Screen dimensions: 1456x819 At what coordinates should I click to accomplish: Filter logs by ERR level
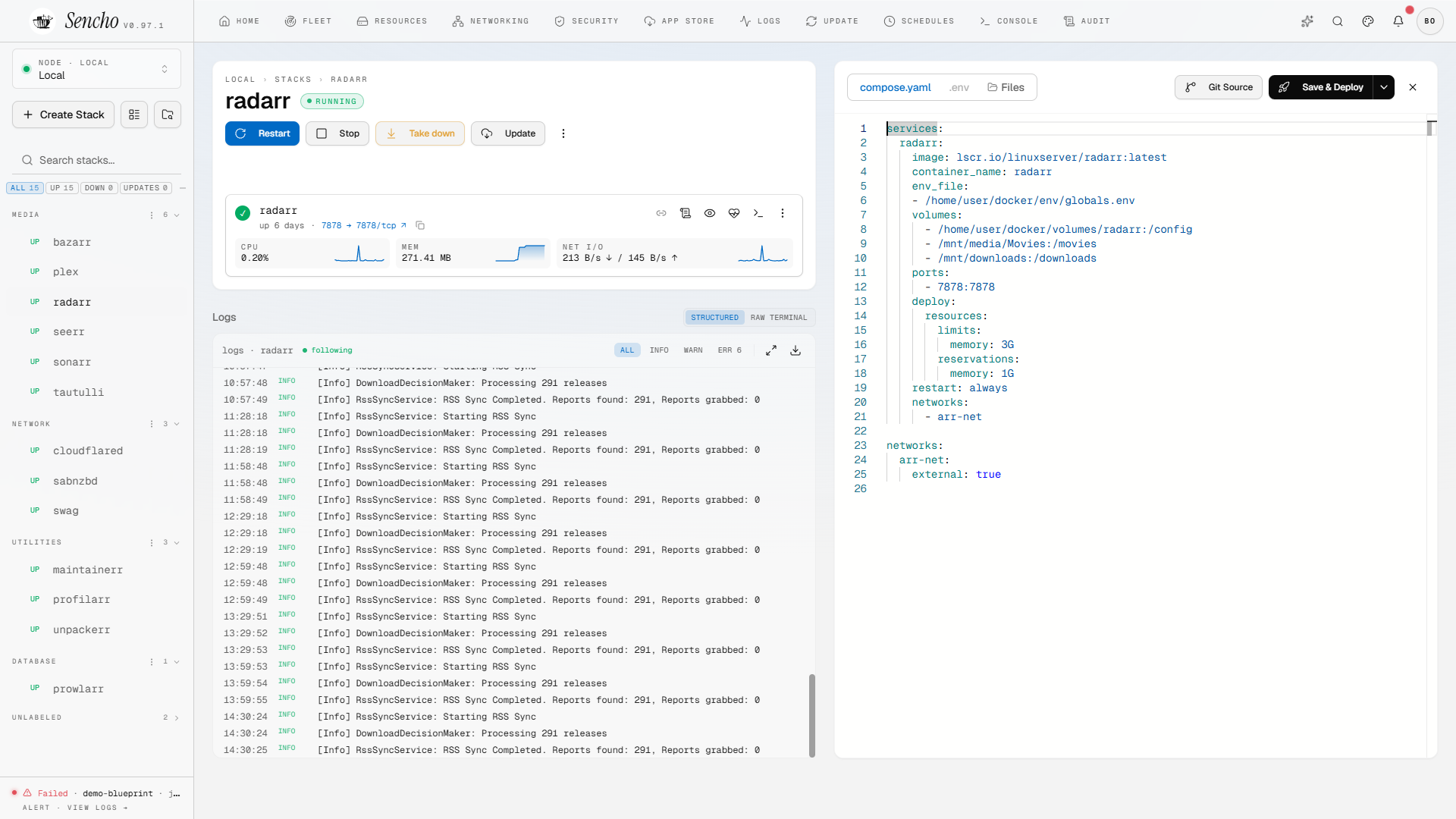tap(730, 350)
